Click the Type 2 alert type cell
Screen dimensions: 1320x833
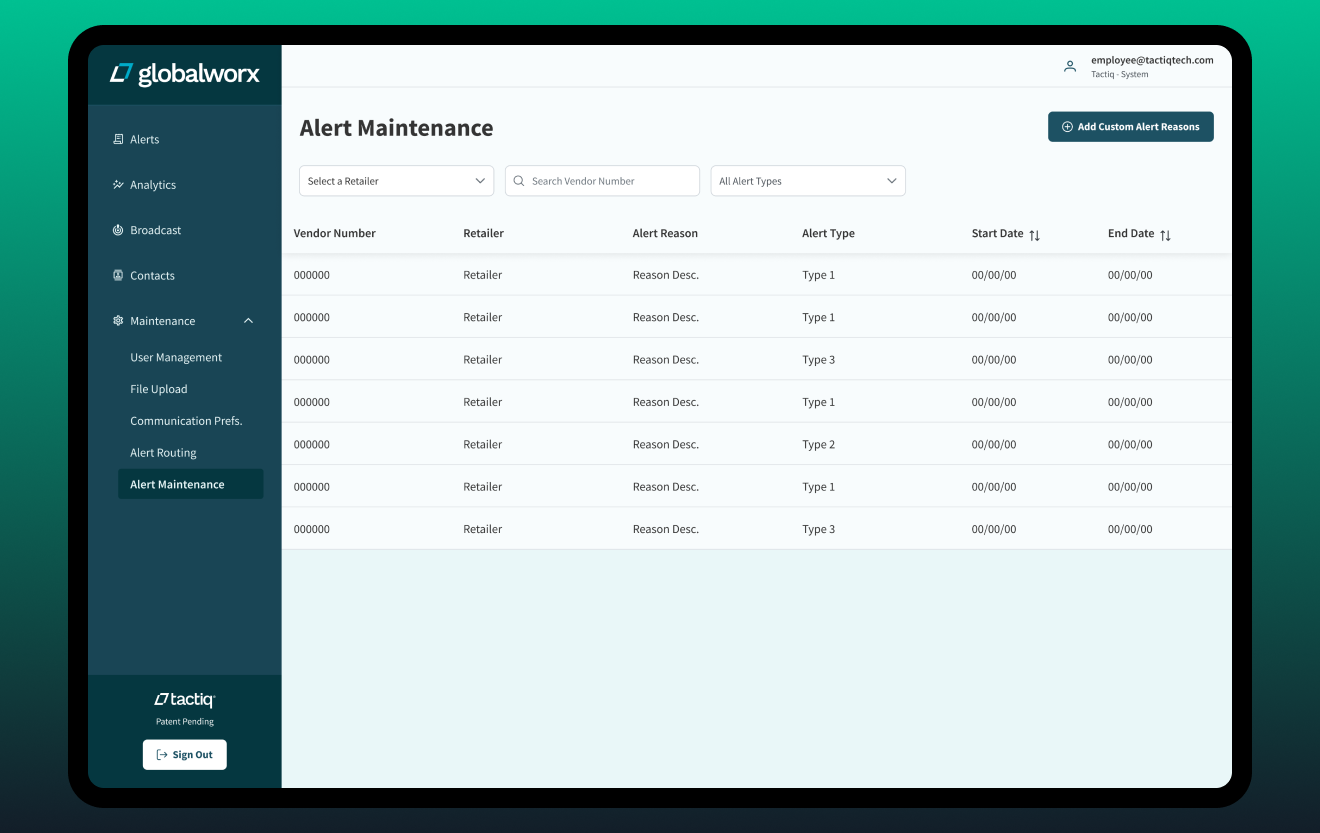tap(818, 445)
